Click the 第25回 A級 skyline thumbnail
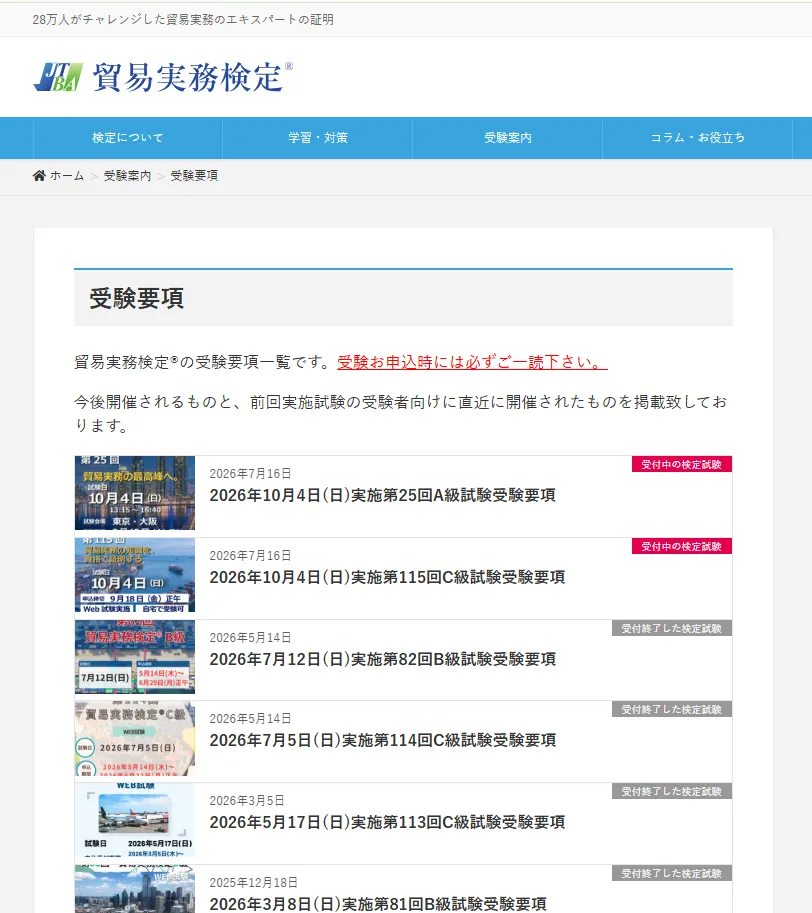The height and width of the screenshot is (913, 812). (135, 493)
